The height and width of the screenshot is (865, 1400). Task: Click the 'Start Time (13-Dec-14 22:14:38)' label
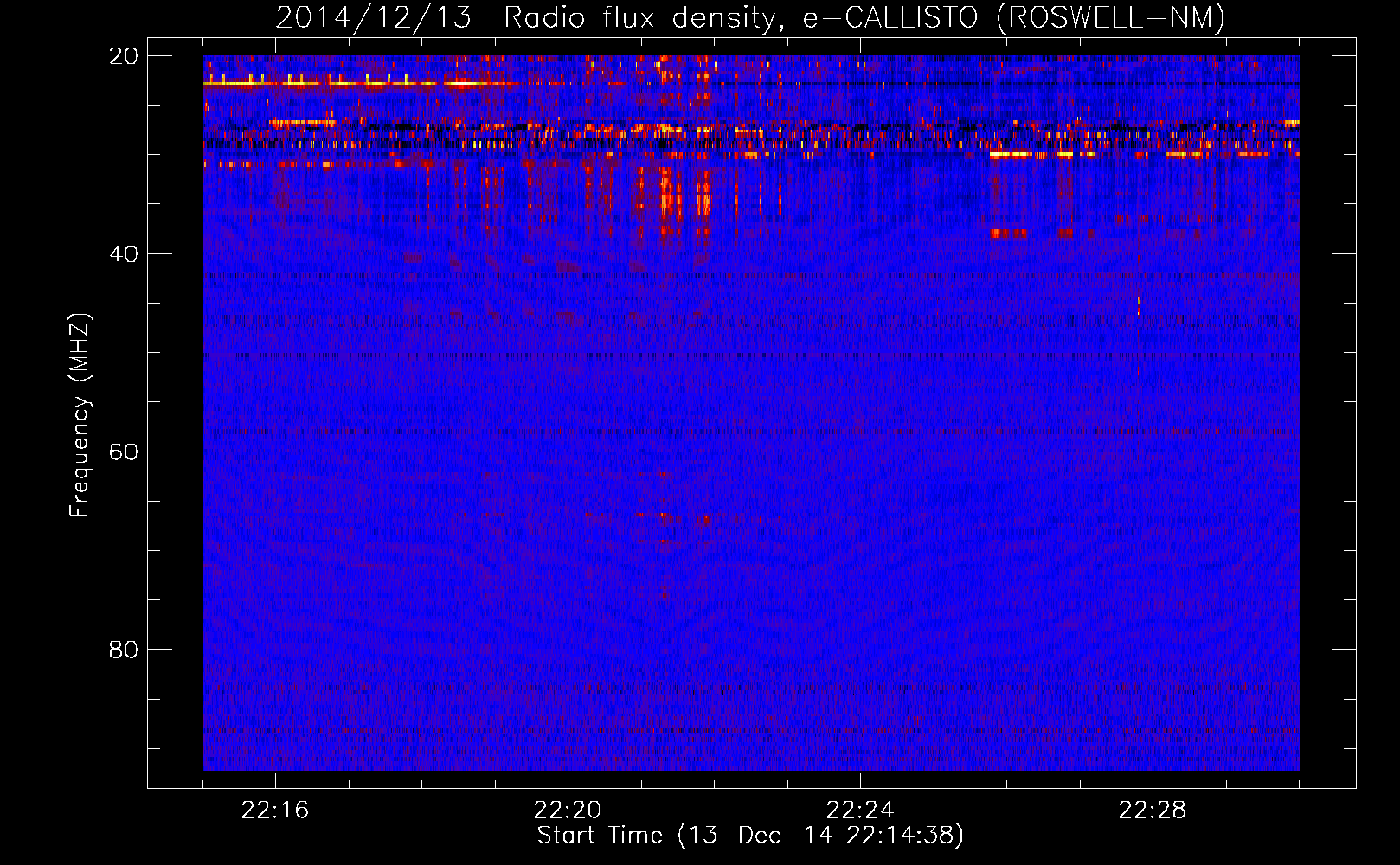click(x=750, y=836)
